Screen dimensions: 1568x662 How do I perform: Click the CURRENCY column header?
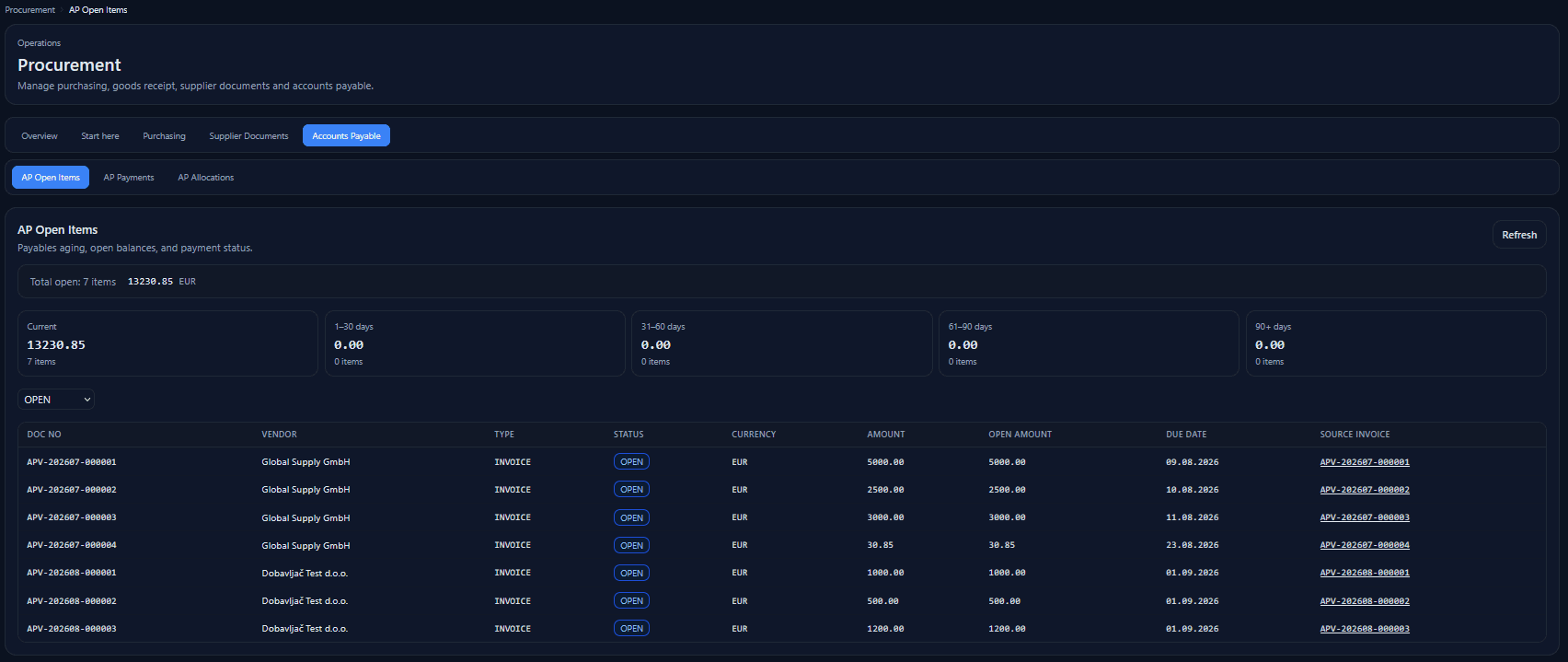[x=754, y=435]
